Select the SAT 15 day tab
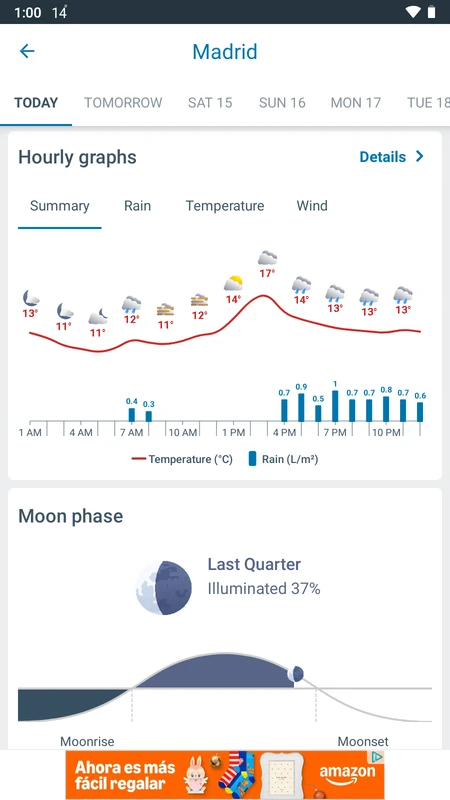 click(x=210, y=103)
